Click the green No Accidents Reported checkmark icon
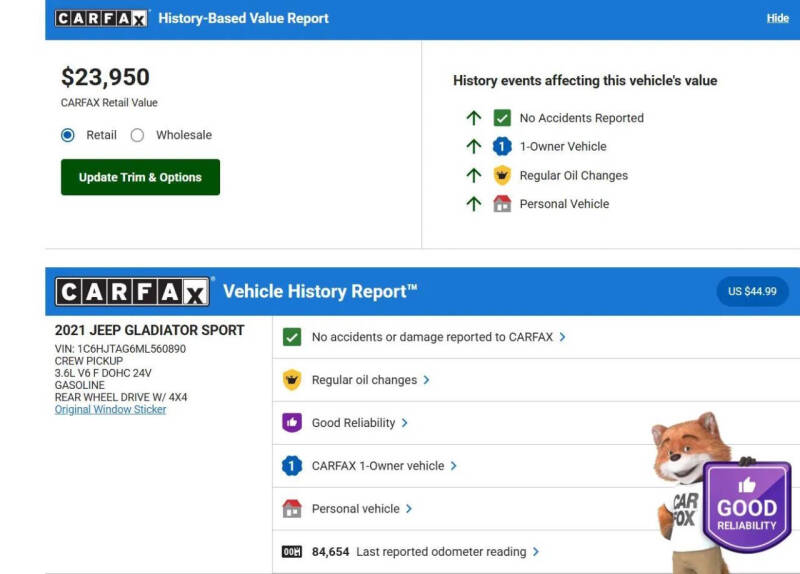800x574 pixels. [x=502, y=118]
